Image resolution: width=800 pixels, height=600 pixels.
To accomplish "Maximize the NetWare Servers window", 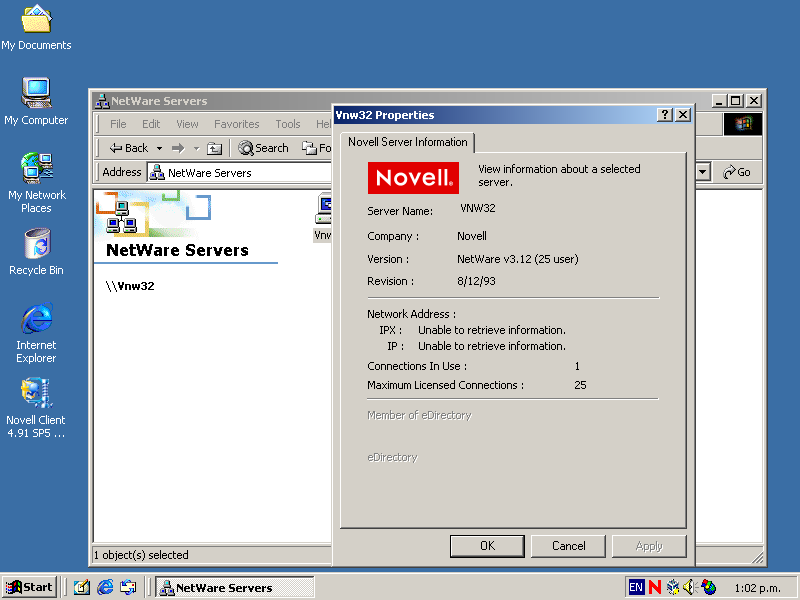I will pyautogui.click(x=735, y=101).
